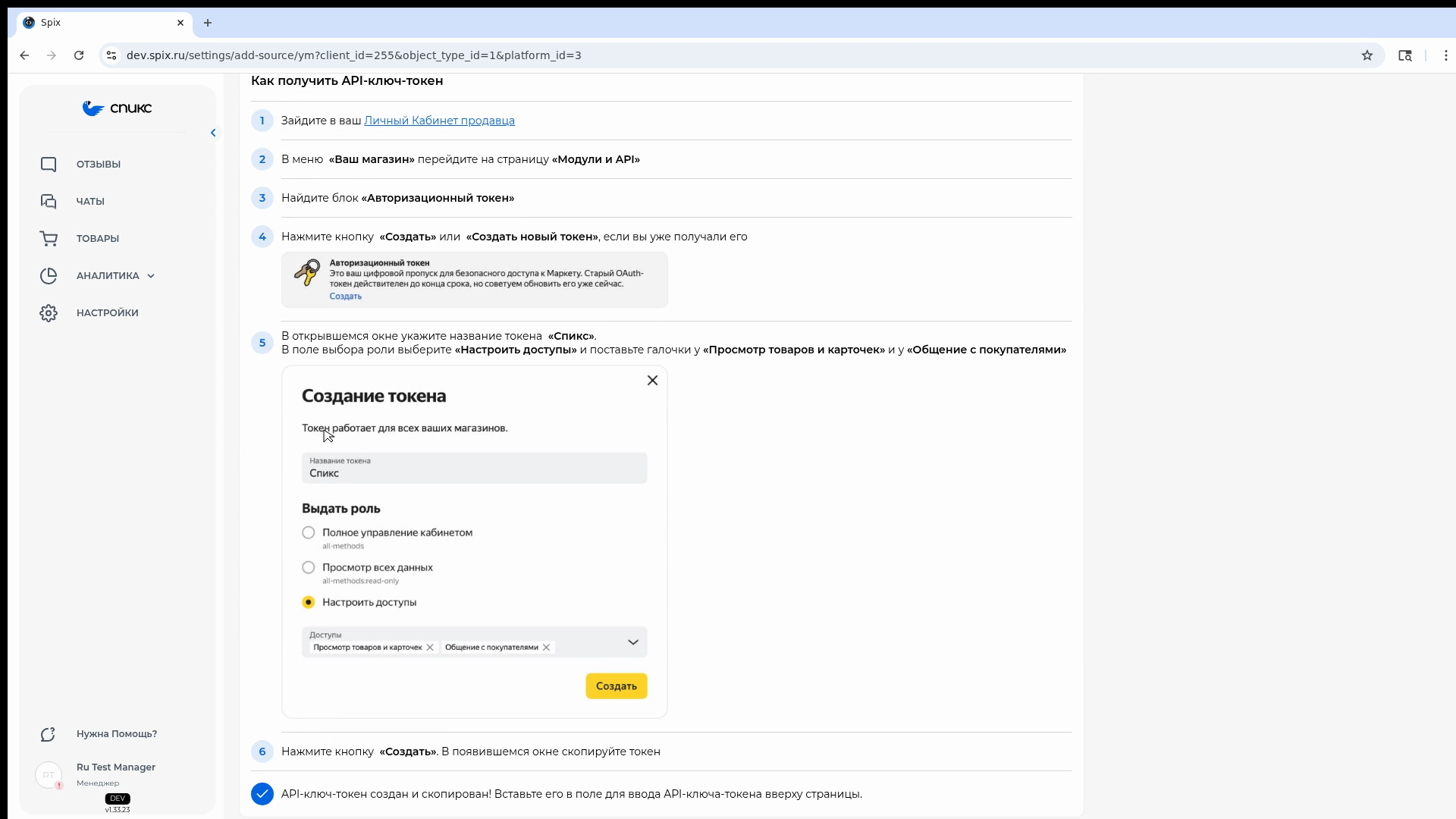Select Просмотр всех данных radio option
The height and width of the screenshot is (819, 1456).
click(309, 568)
